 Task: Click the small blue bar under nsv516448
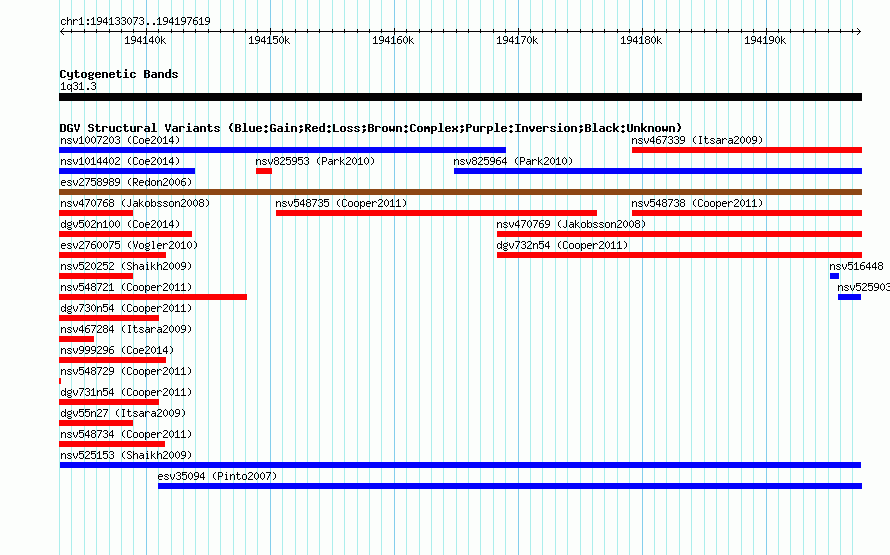tap(834, 276)
